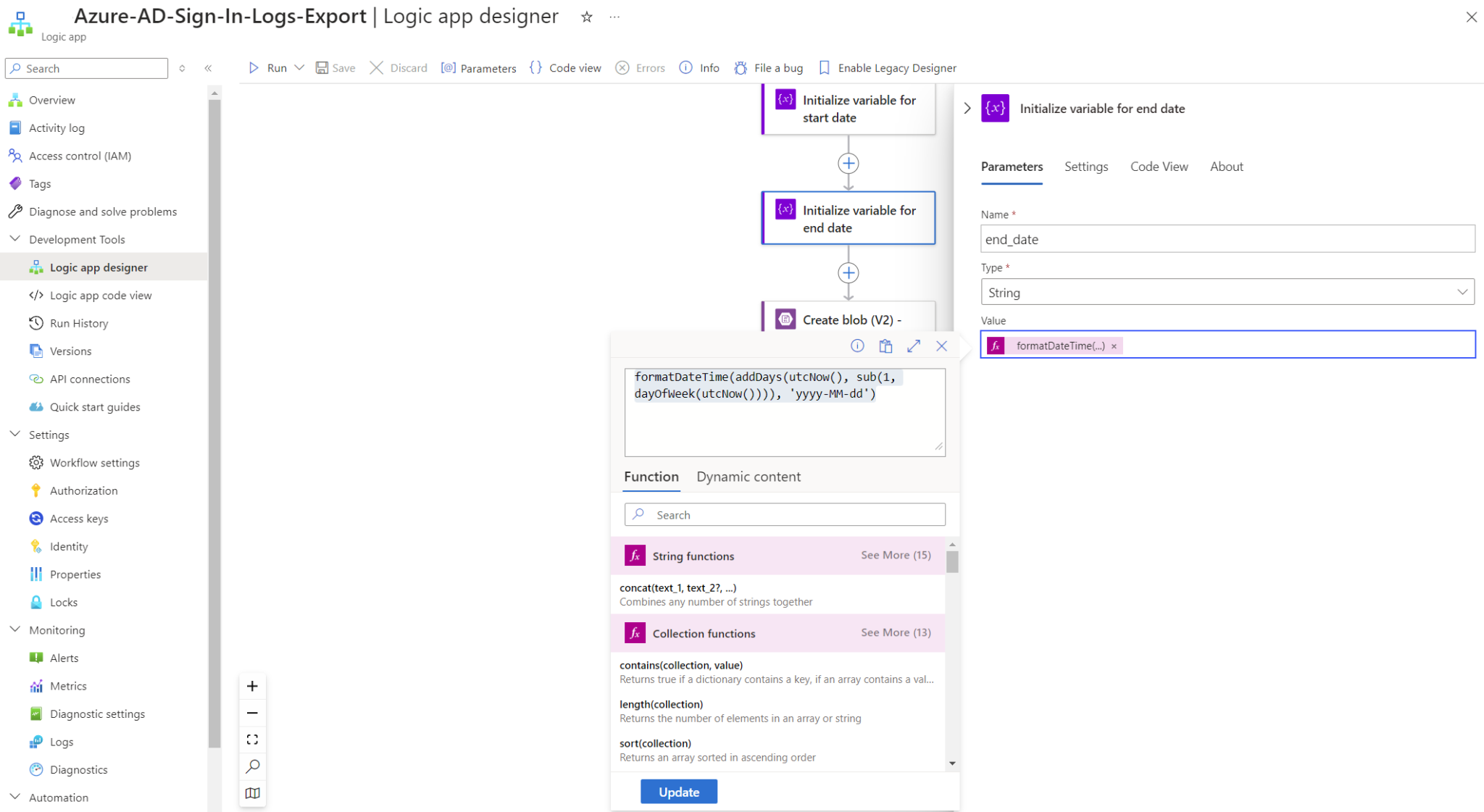Collapse the left navigation menu
This screenshot has height=812, width=1484.
point(208,68)
